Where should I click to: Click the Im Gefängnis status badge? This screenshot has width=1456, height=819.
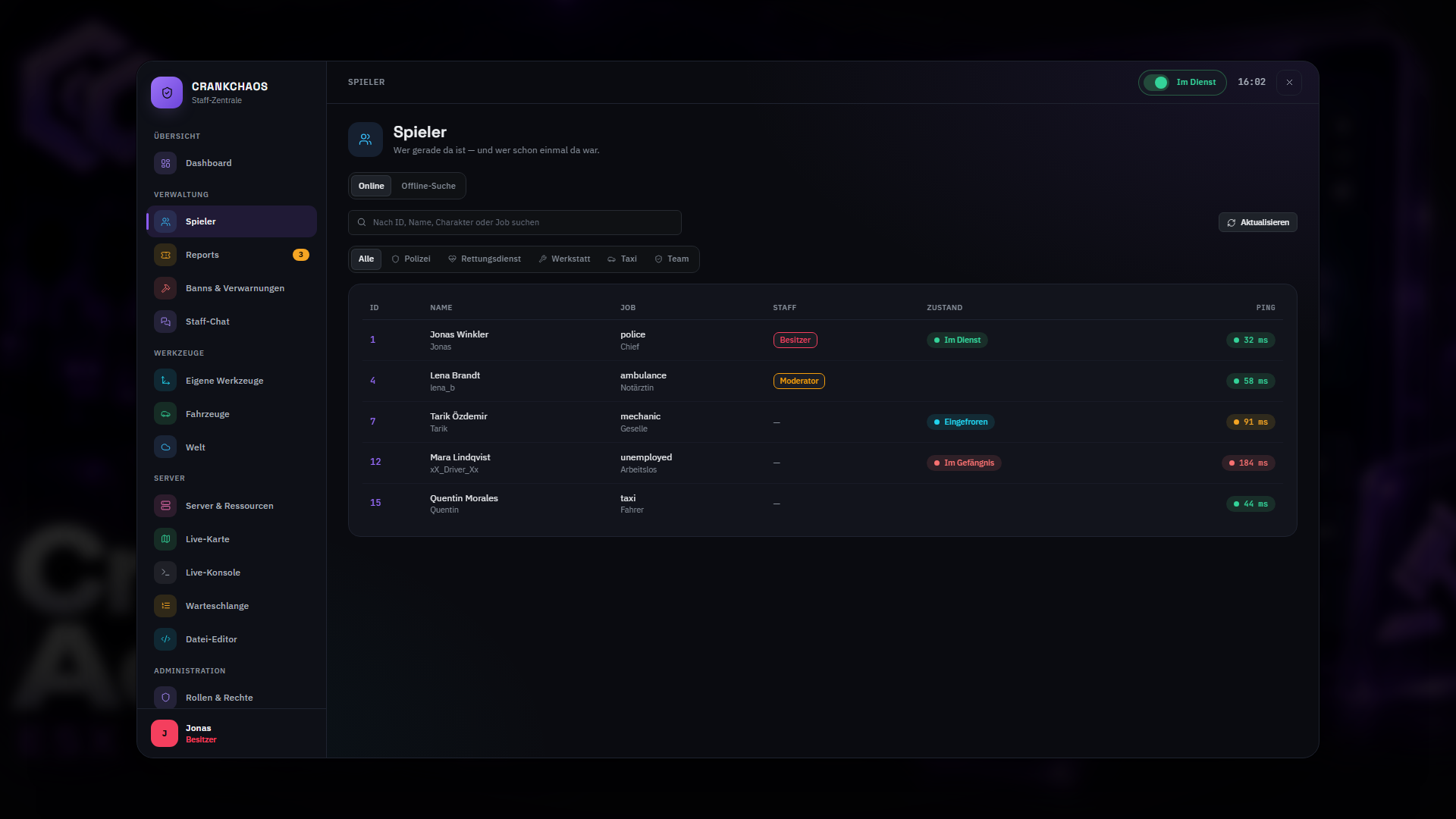click(964, 463)
